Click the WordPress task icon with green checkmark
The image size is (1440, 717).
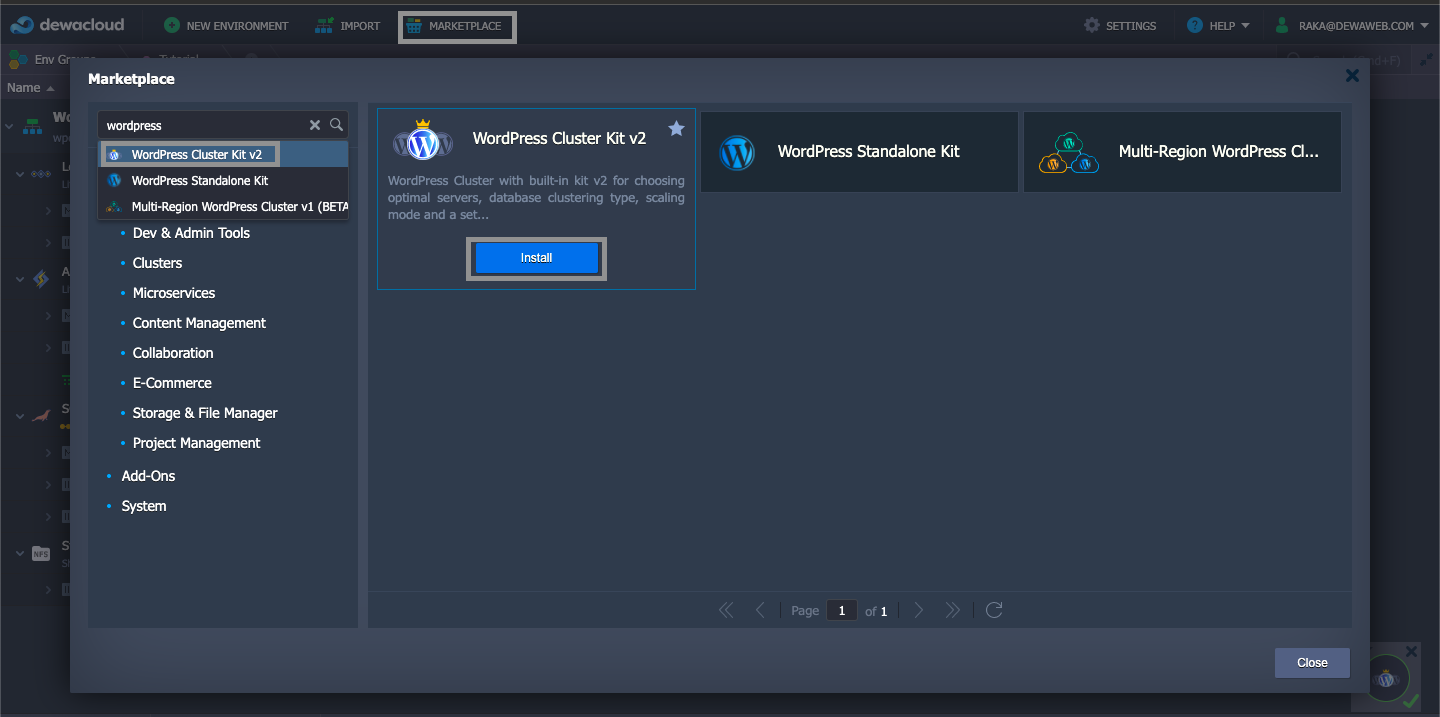pyautogui.click(x=1387, y=680)
